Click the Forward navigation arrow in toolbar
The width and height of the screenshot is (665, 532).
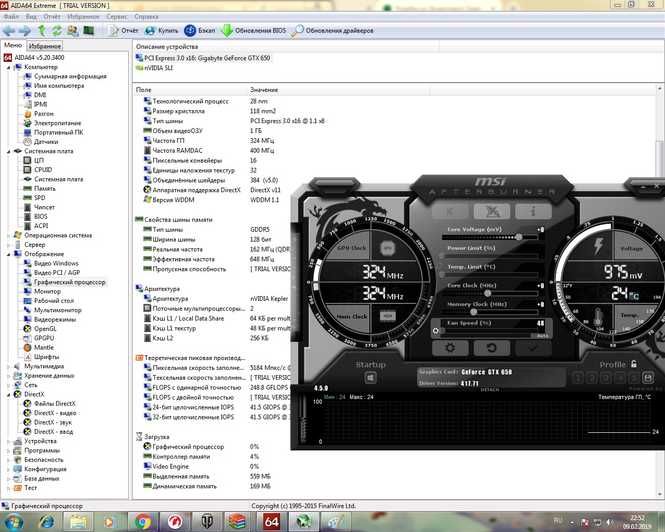[x=25, y=31]
